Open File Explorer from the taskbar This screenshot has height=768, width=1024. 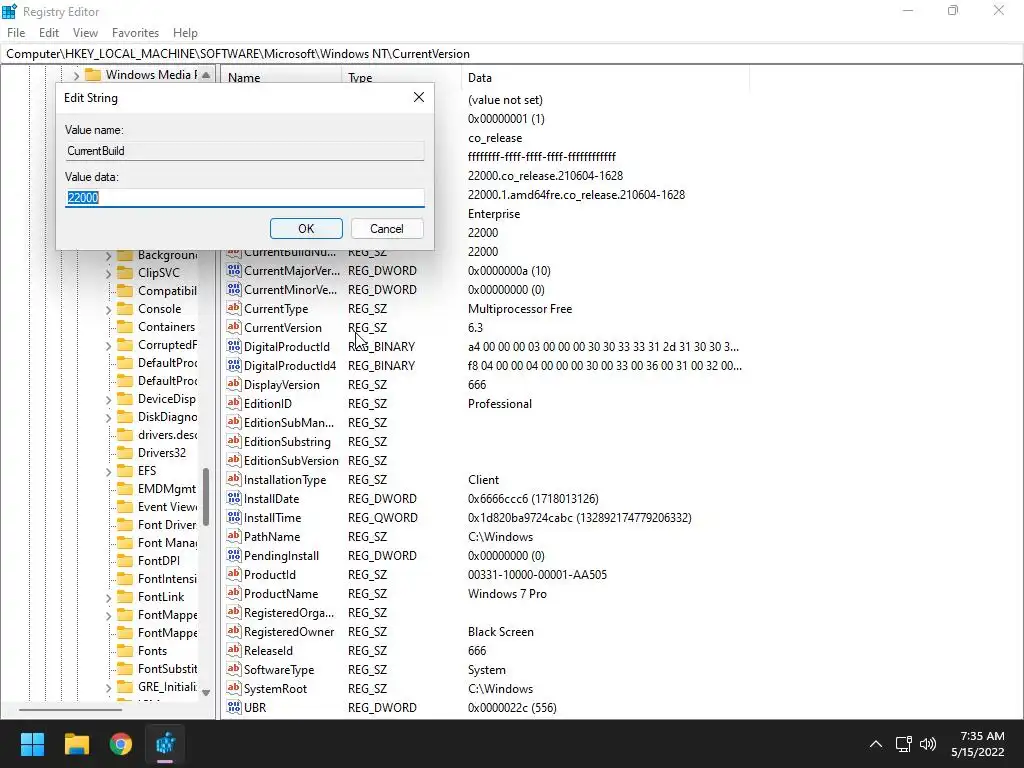click(x=76, y=744)
